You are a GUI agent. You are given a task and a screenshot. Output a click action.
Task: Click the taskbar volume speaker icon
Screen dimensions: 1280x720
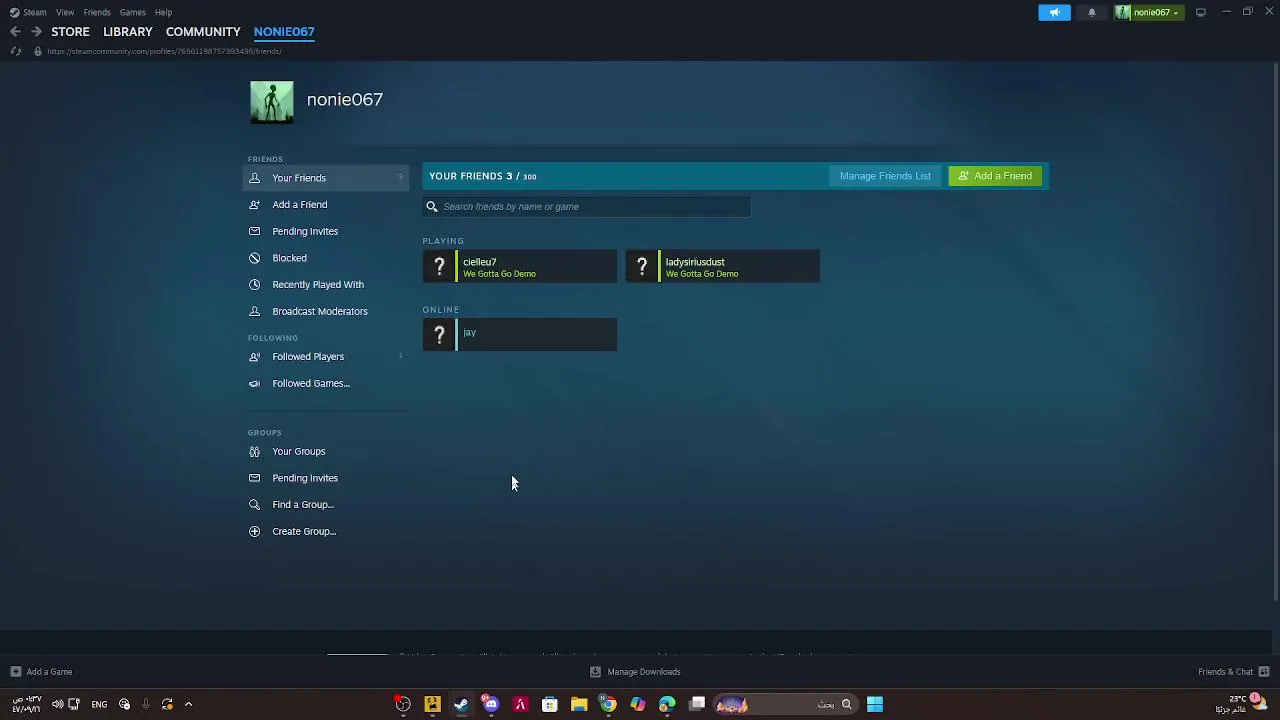(57, 705)
